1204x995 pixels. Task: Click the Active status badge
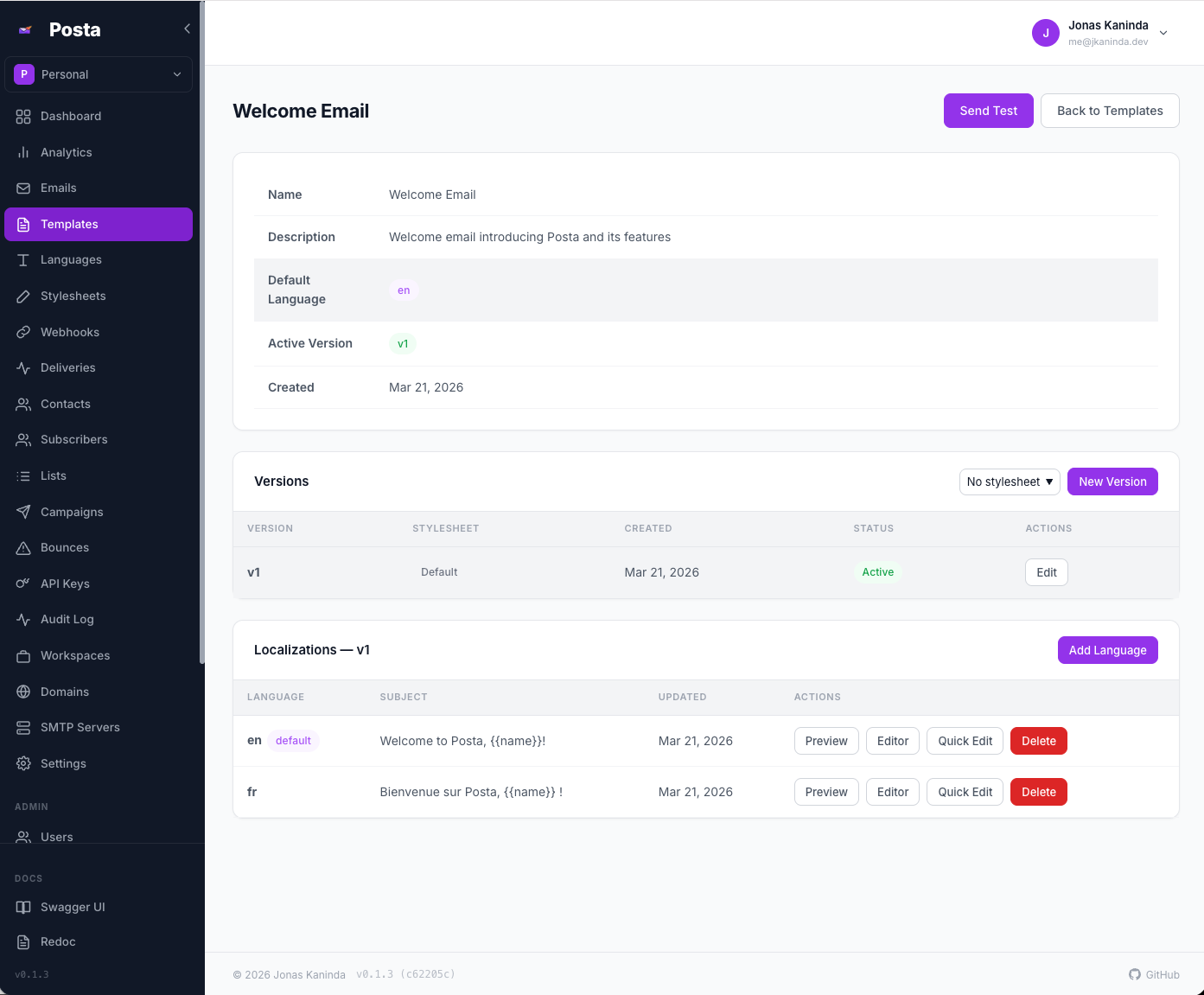[877, 572]
